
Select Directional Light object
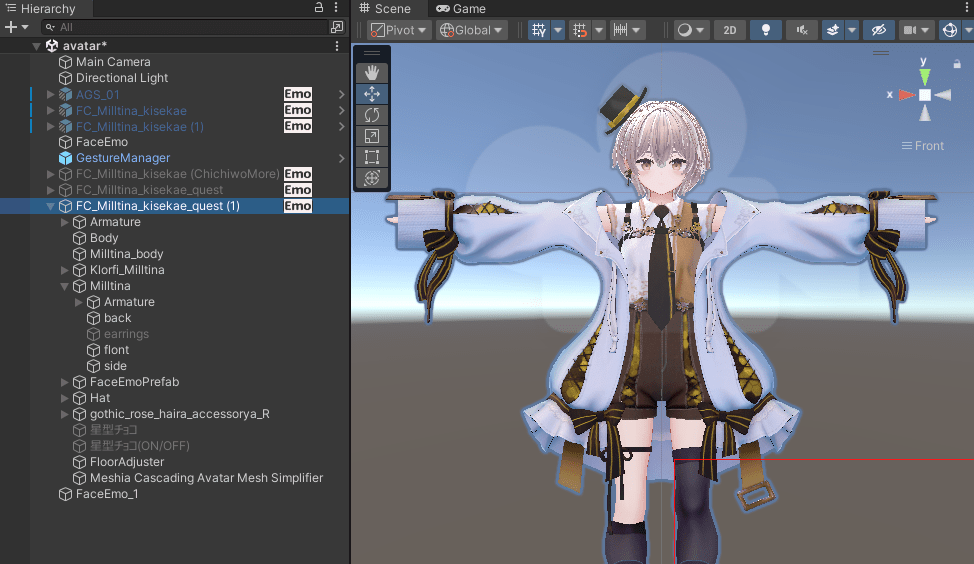[x=122, y=78]
